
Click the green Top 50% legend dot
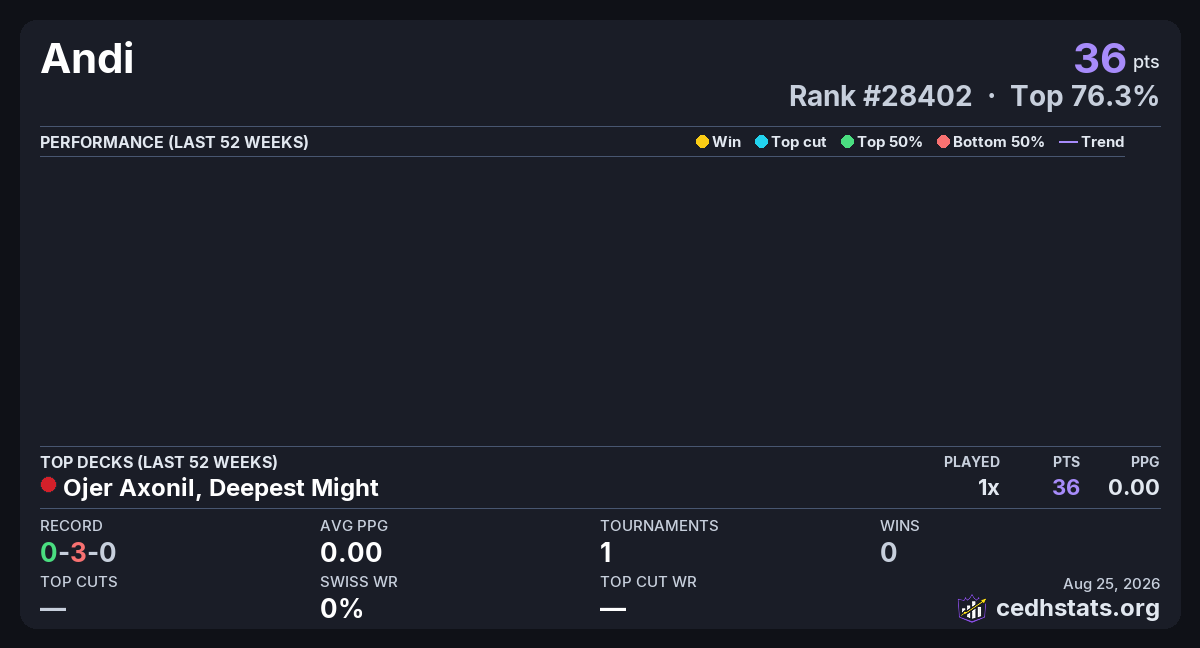(848, 142)
